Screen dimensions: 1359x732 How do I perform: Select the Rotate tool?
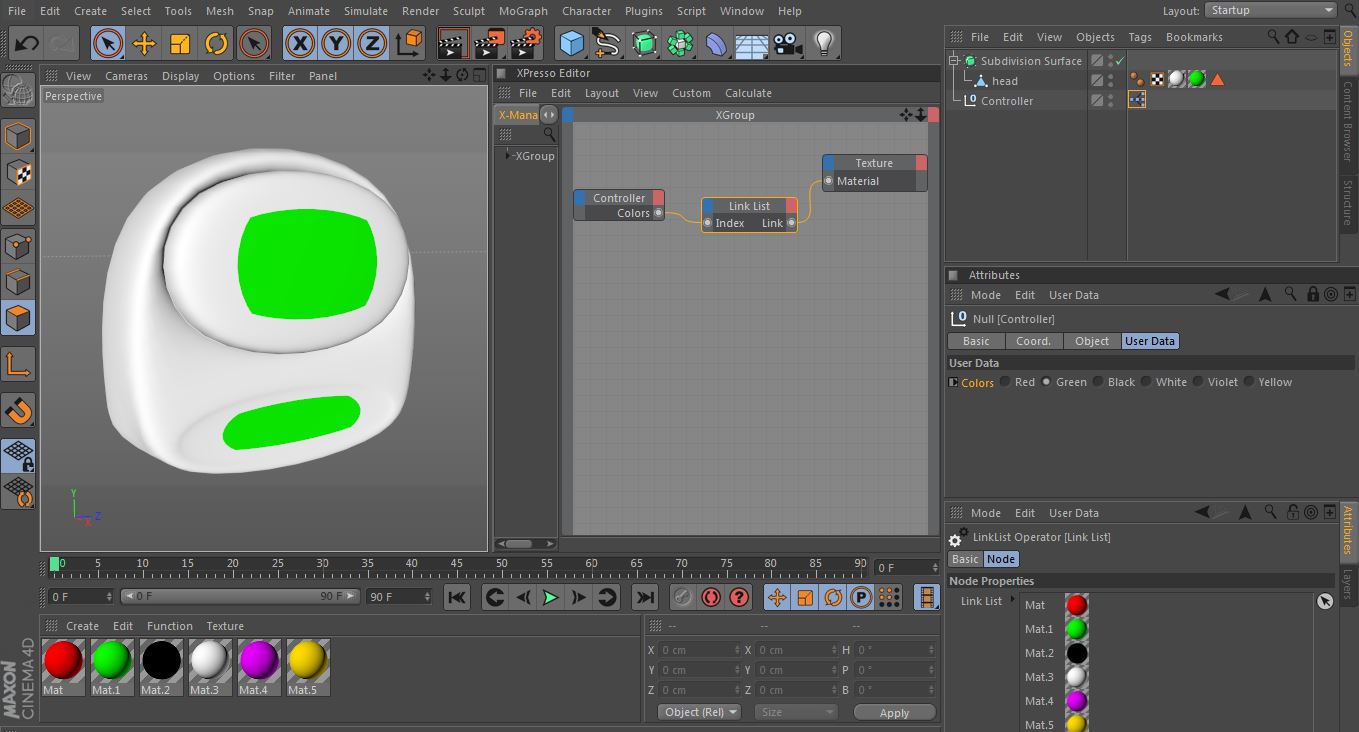[216, 44]
